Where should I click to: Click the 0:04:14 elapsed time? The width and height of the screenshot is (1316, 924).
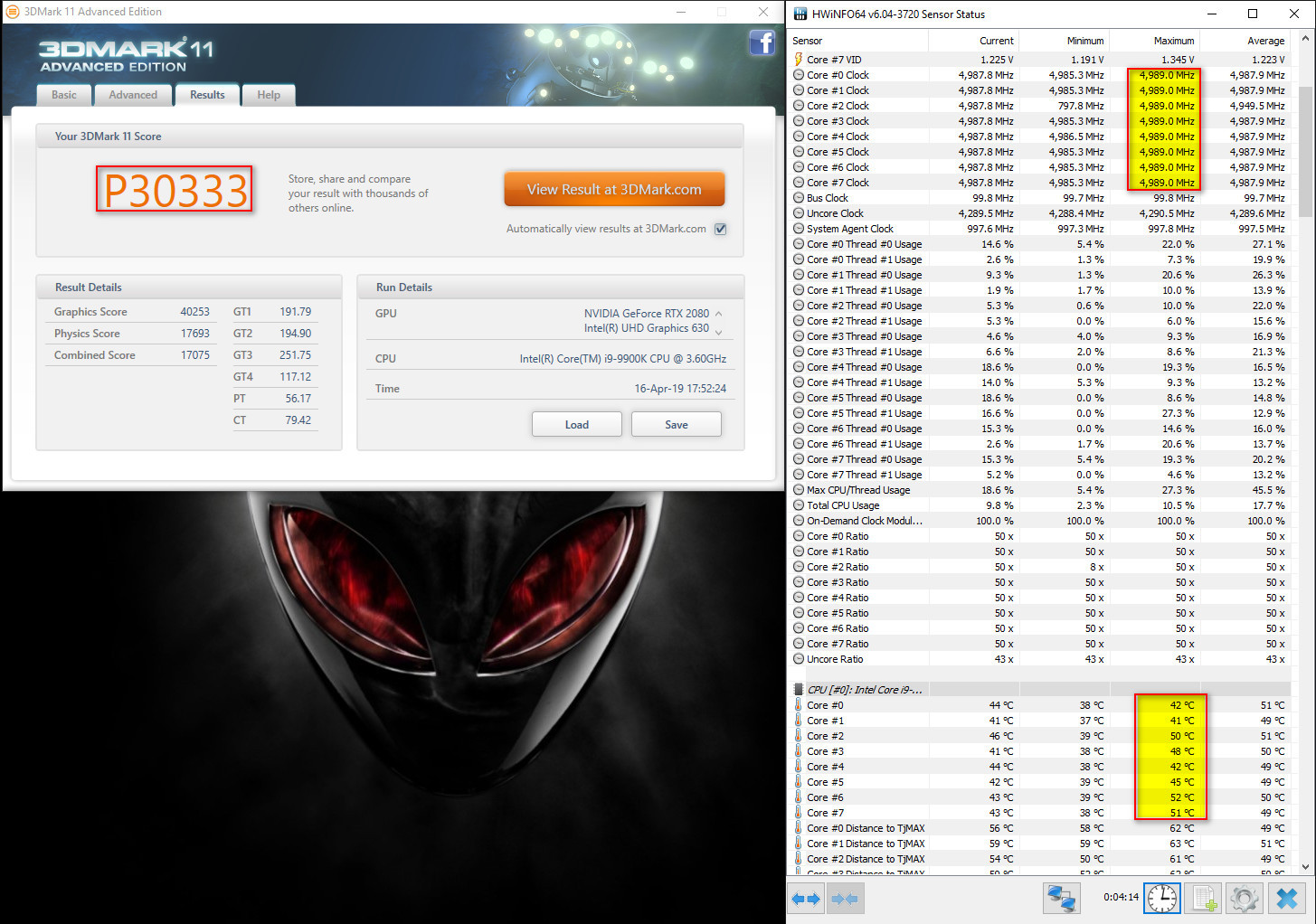click(x=1121, y=898)
